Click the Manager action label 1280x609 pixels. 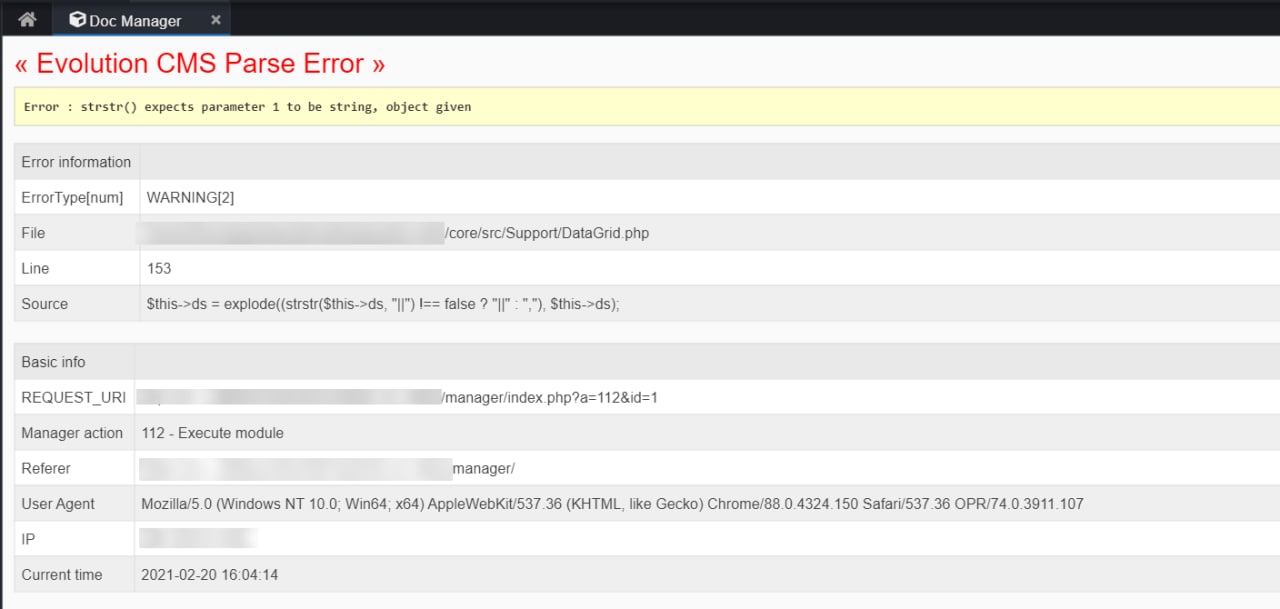click(x=72, y=433)
